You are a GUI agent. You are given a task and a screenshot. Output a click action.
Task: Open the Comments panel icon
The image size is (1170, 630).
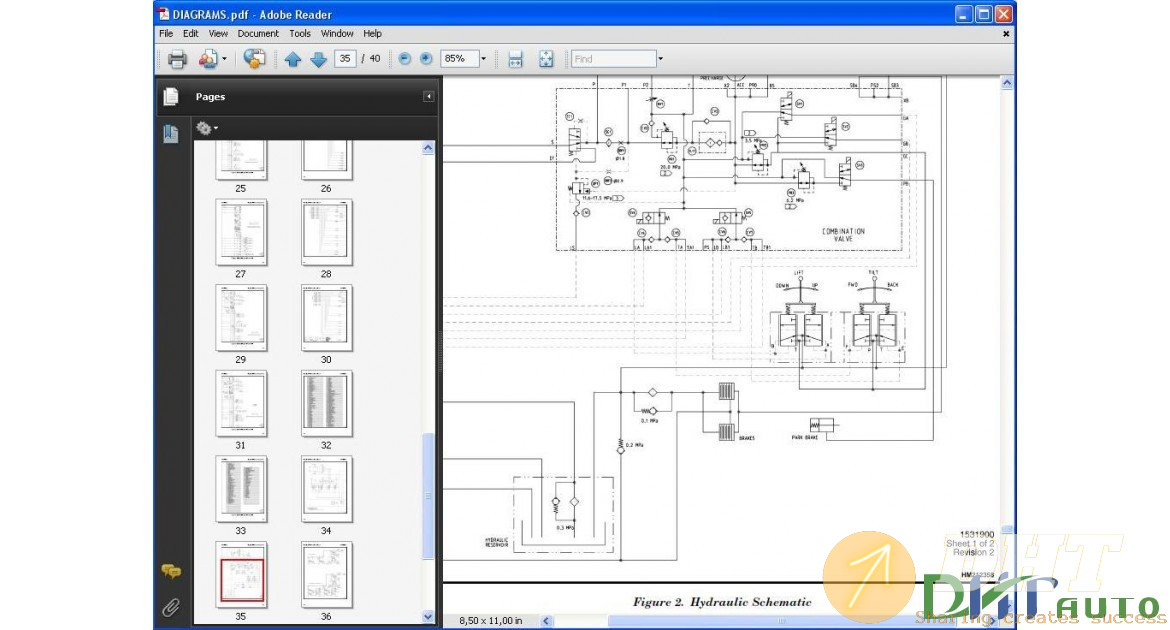(171, 572)
